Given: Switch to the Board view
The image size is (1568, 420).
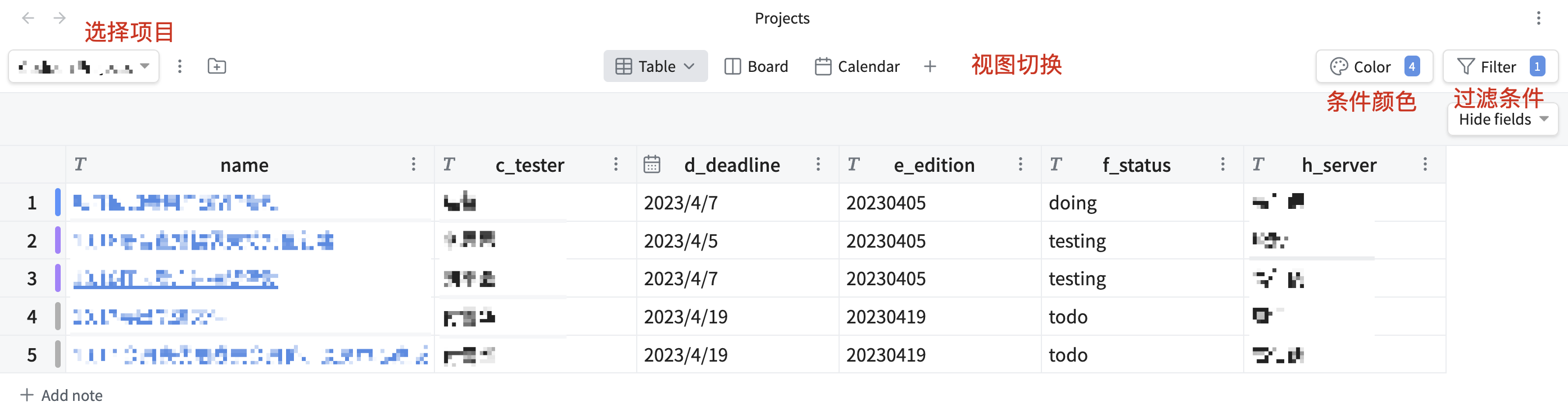Looking at the screenshot, I should (756, 66).
